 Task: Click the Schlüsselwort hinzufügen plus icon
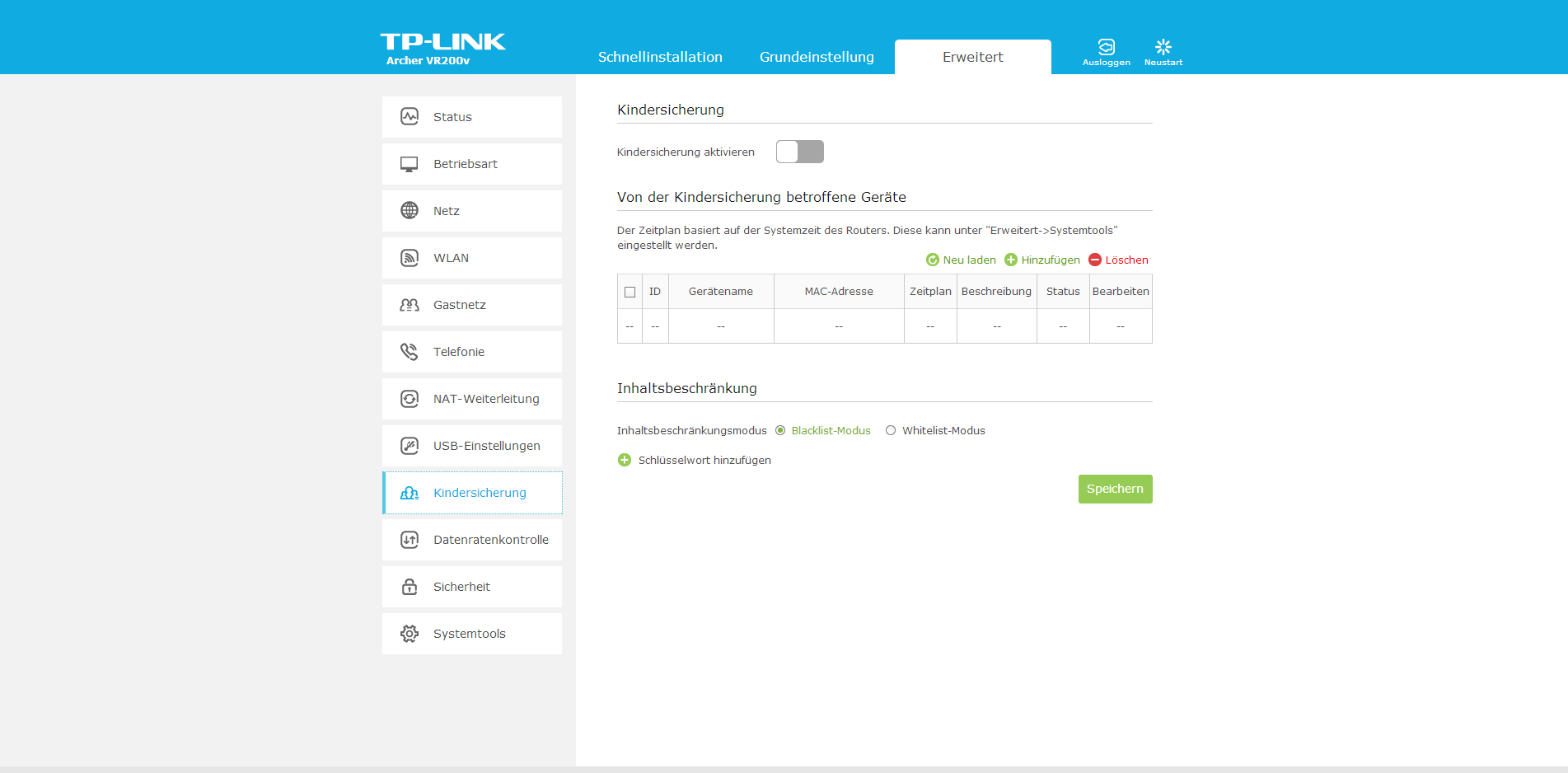[x=625, y=460]
